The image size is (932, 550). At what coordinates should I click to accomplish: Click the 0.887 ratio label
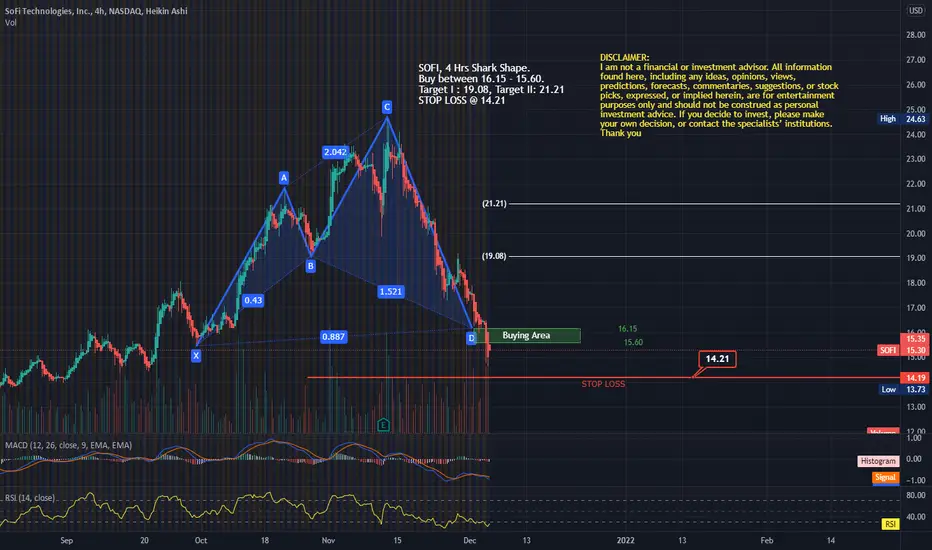(x=333, y=337)
